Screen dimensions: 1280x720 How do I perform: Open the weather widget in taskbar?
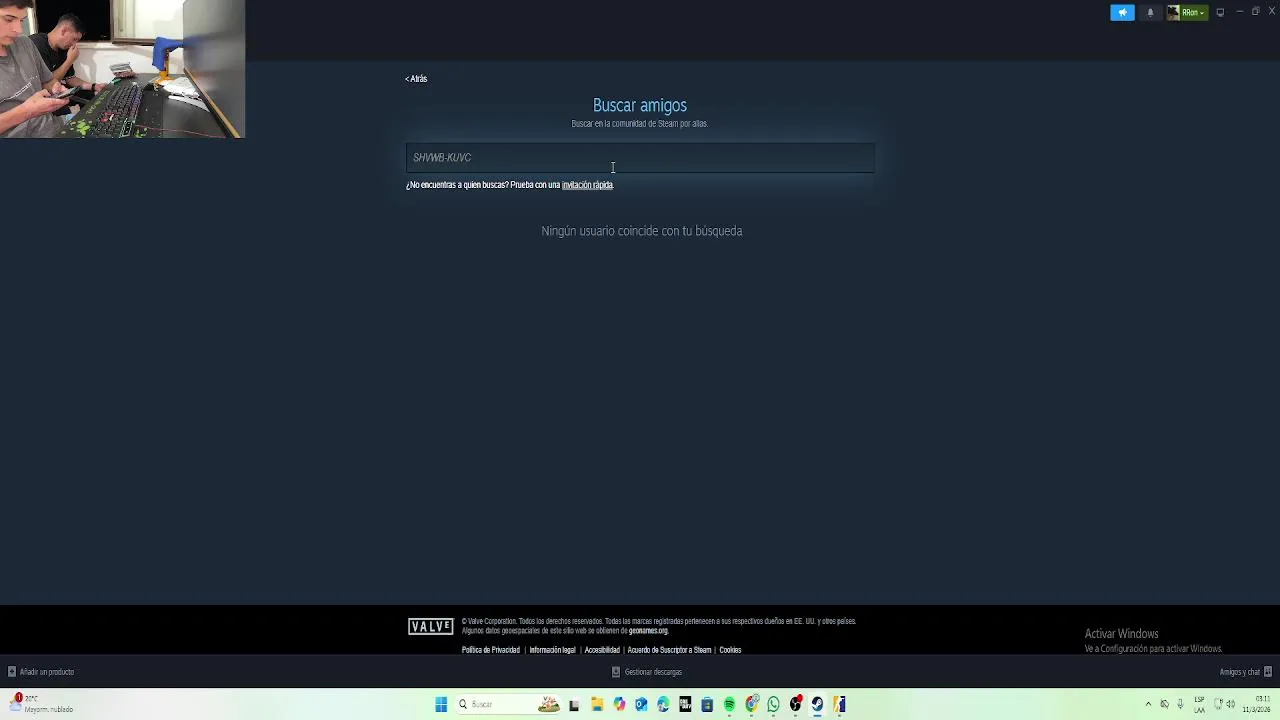(x=42, y=704)
